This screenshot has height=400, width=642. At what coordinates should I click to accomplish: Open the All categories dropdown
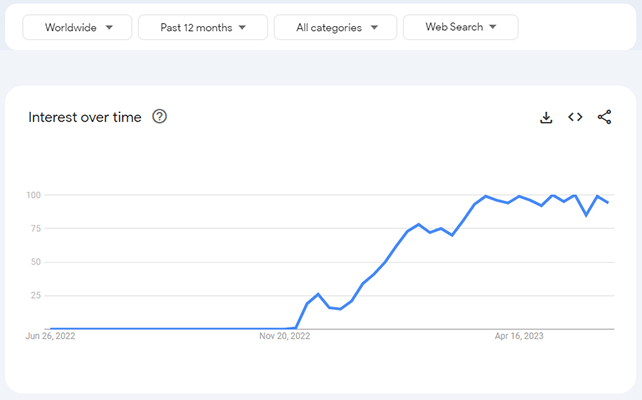(335, 27)
